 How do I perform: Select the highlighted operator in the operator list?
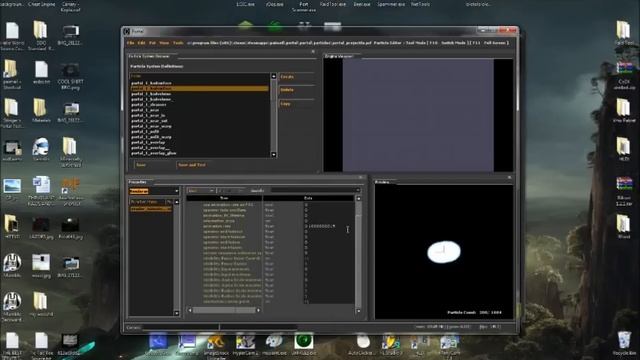click(151, 209)
